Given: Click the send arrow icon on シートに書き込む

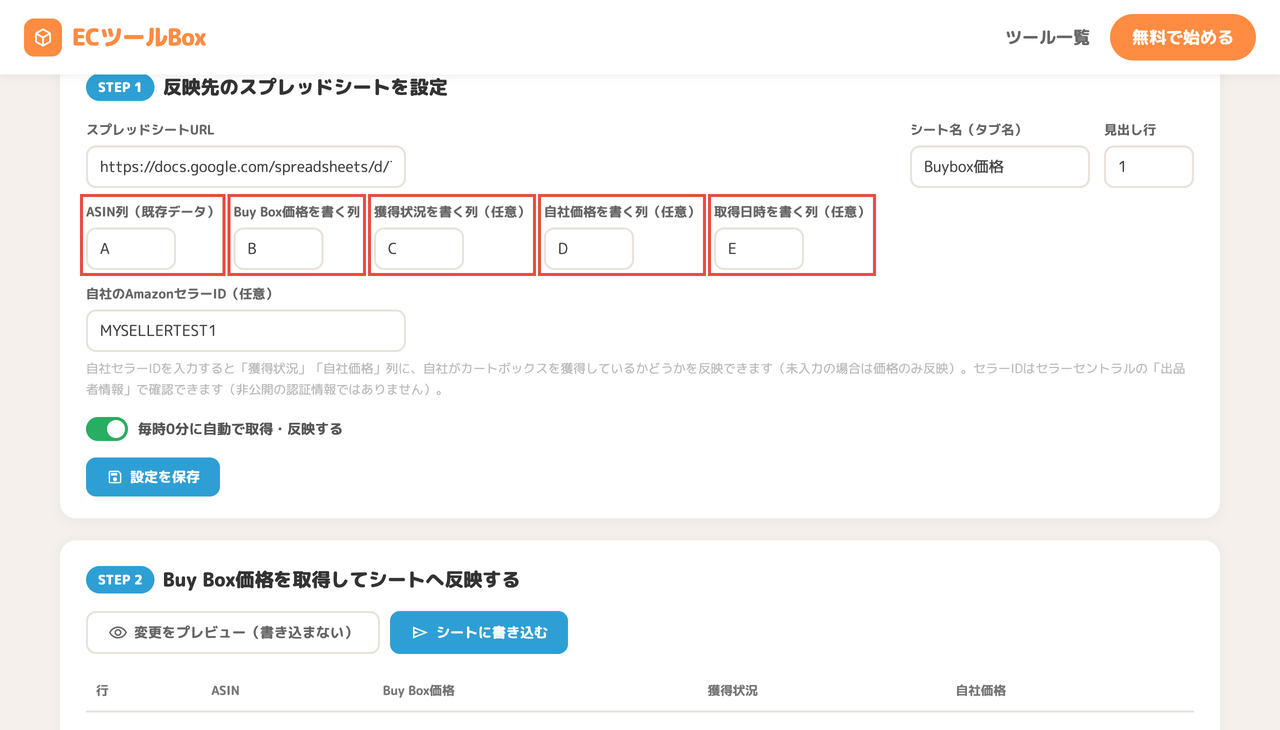Looking at the screenshot, I should point(419,633).
